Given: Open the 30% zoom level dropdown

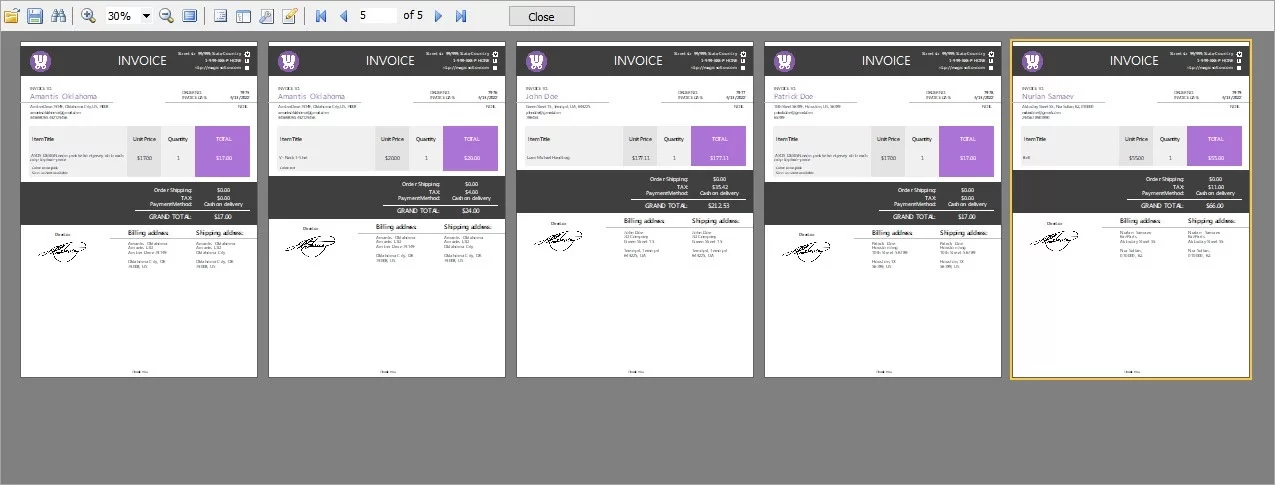Looking at the screenshot, I should tap(147, 16).
